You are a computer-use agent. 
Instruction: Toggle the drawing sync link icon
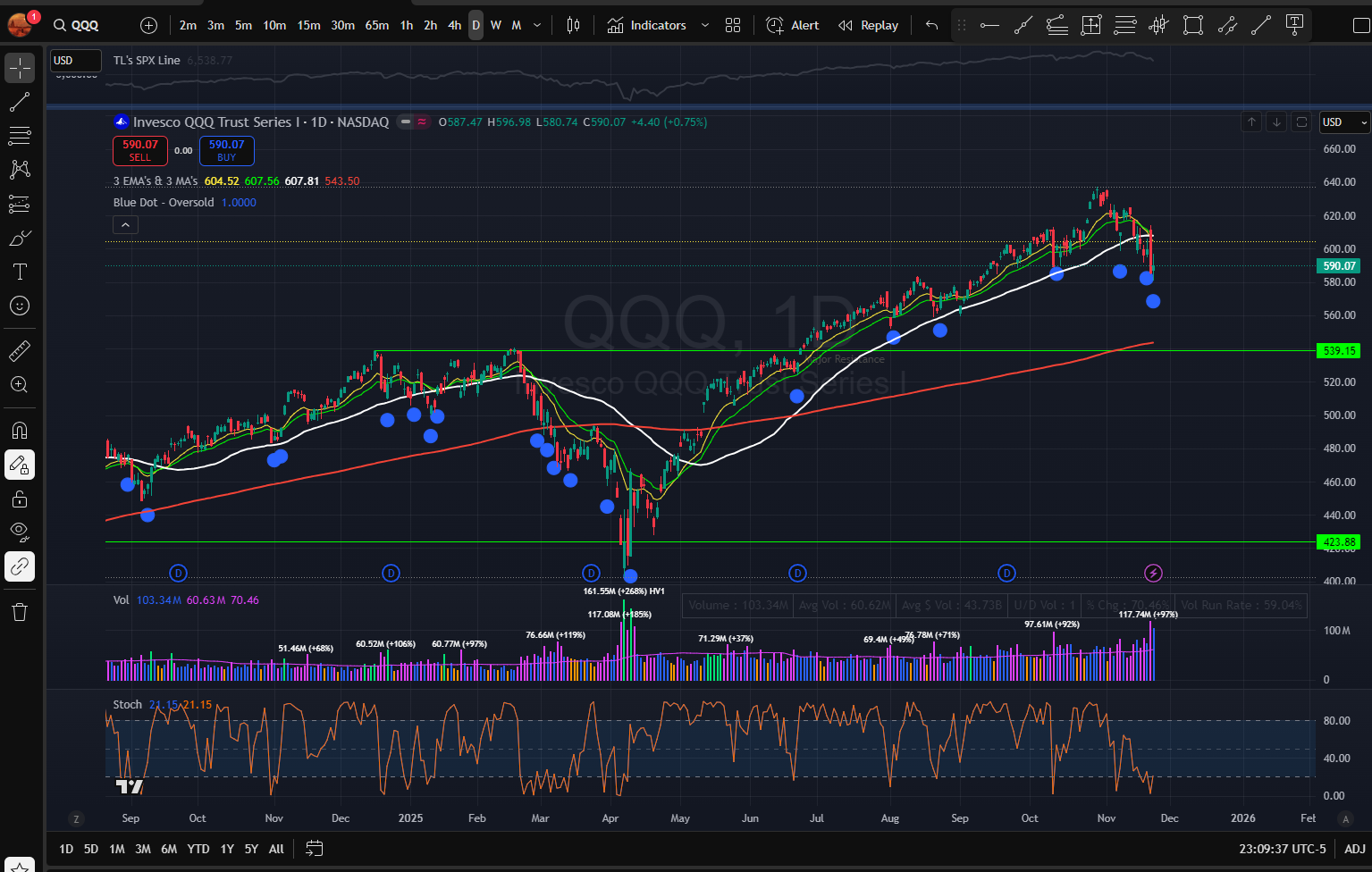pyautogui.click(x=20, y=566)
